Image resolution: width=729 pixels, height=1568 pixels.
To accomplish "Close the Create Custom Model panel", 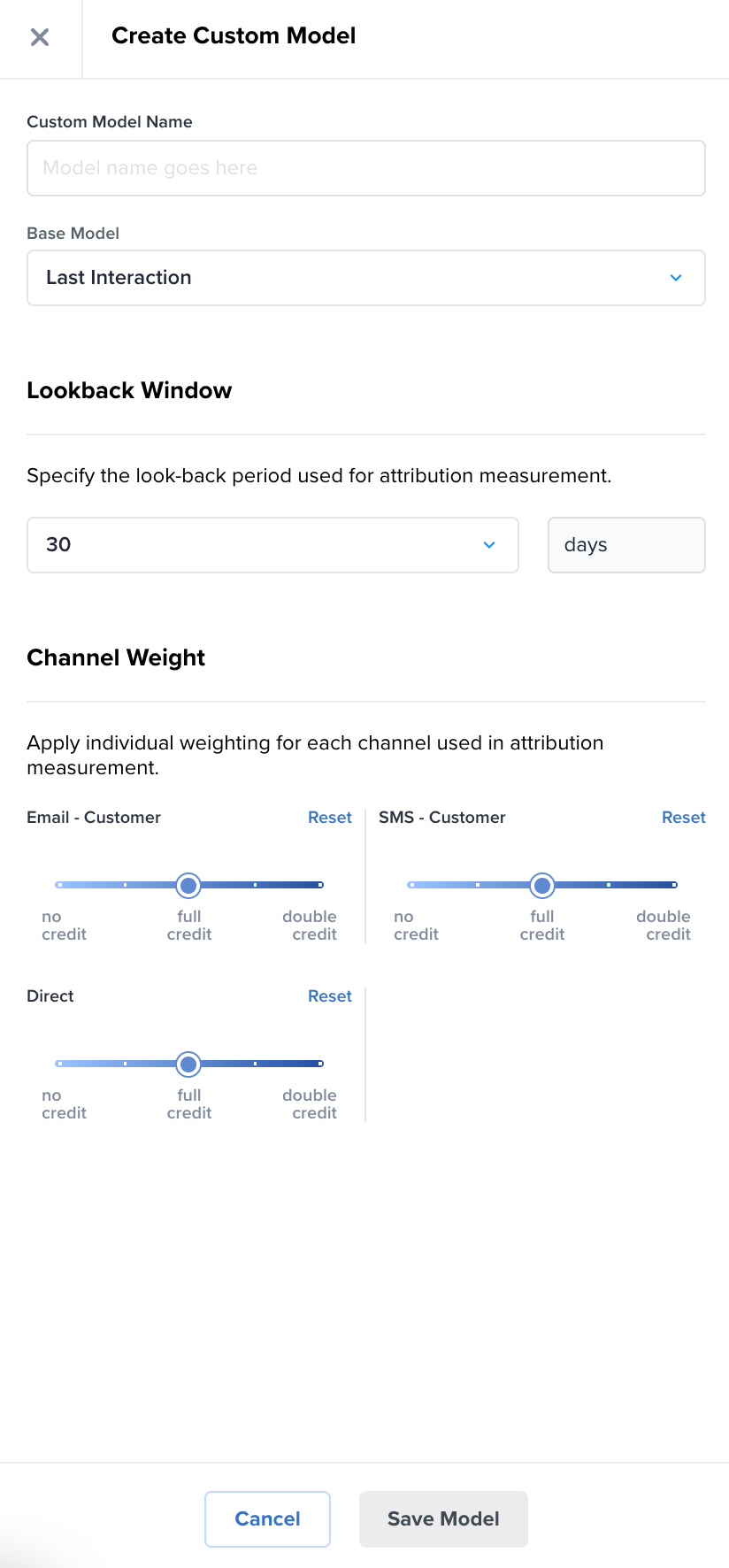I will click(x=40, y=37).
